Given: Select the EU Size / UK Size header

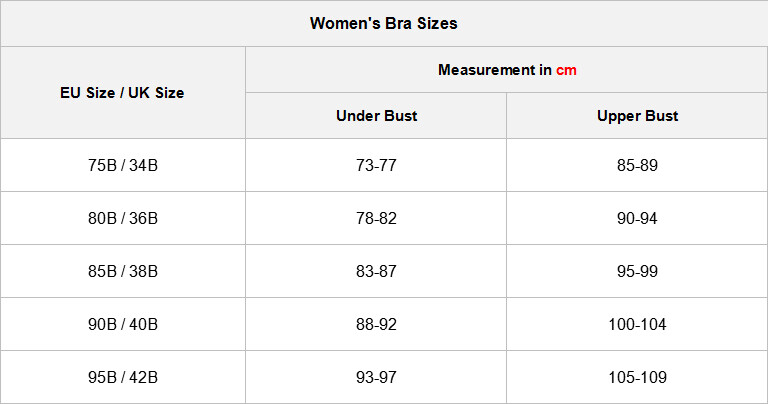Looking at the screenshot, I should [x=122, y=93].
